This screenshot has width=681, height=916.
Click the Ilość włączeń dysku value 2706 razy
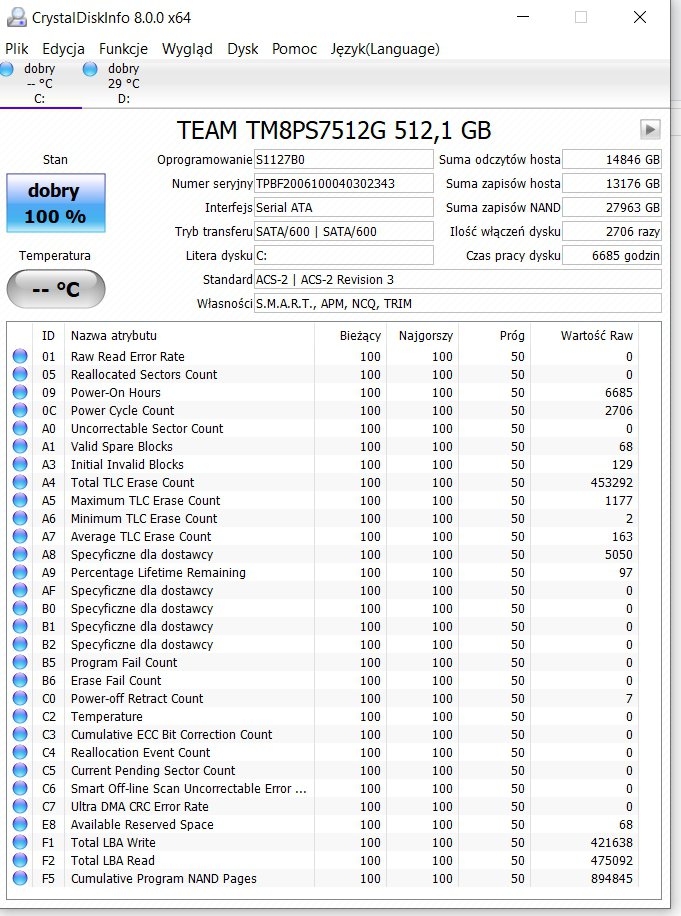611,231
